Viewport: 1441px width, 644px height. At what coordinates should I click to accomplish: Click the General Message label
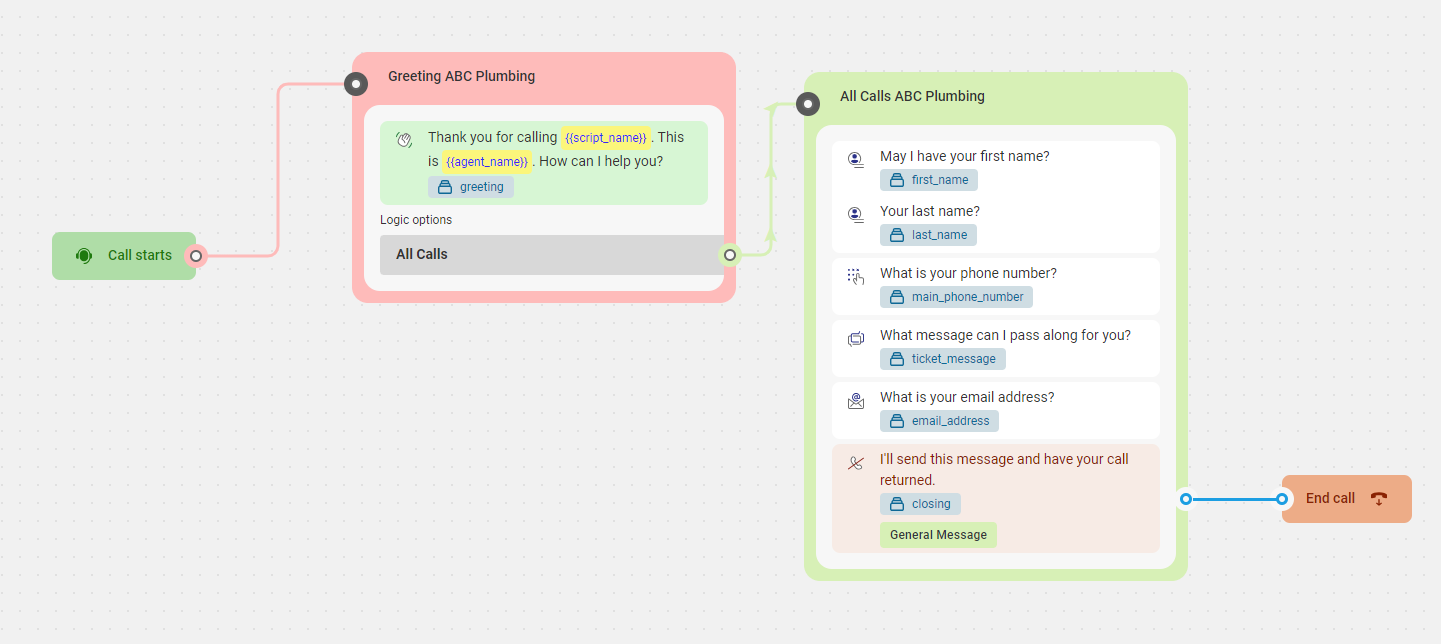tap(938, 535)
